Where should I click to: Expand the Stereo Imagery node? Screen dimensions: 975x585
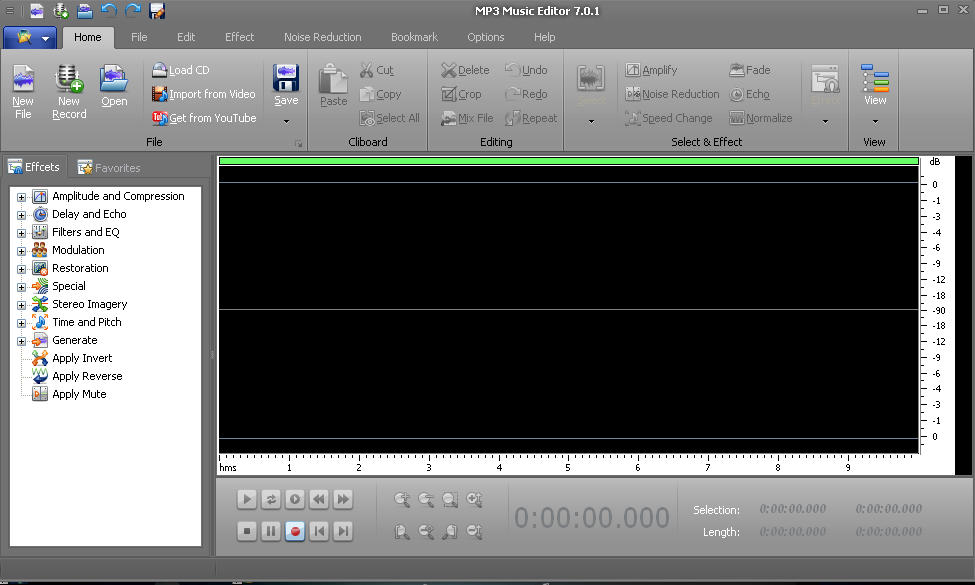[21, 305]
